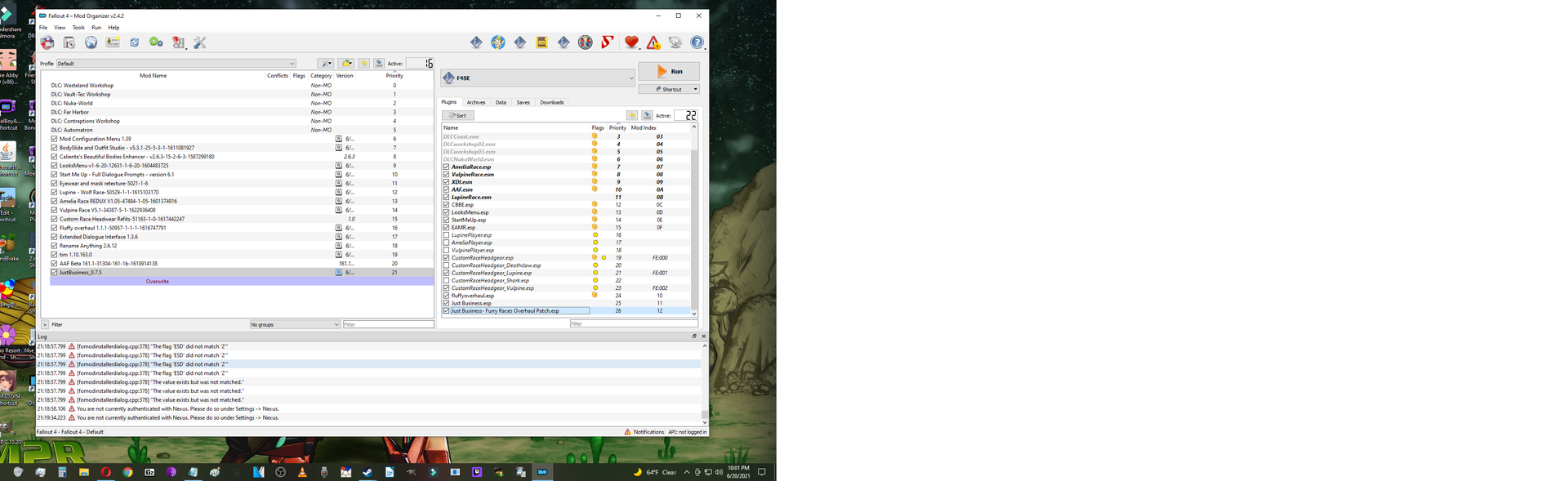Open the Tools menu

(x=78, y=27)
